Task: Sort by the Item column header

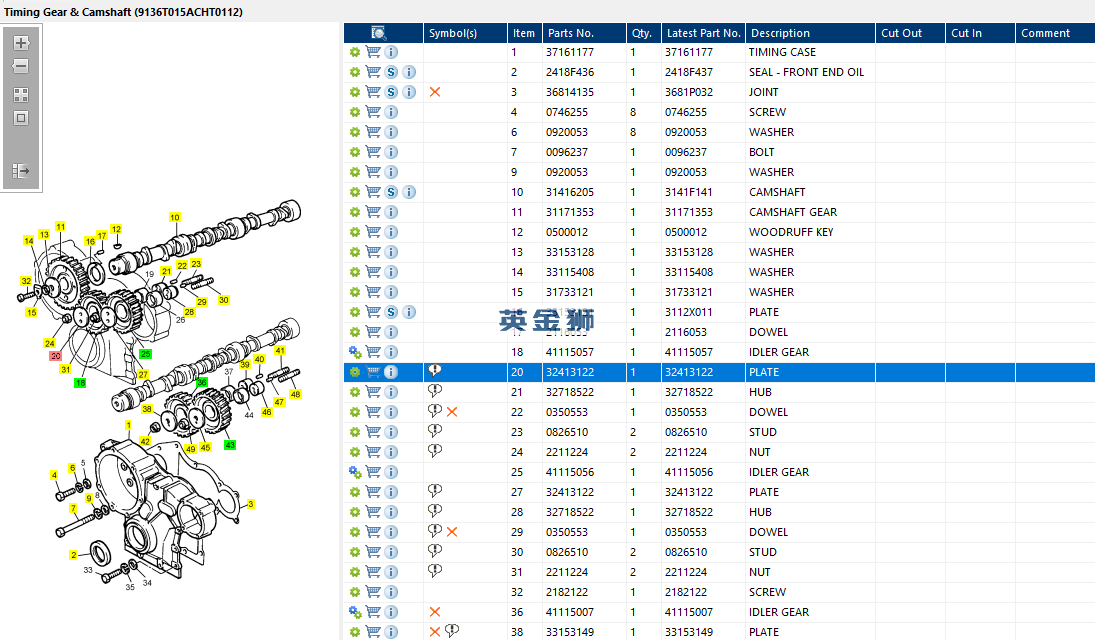Action: 524,33
